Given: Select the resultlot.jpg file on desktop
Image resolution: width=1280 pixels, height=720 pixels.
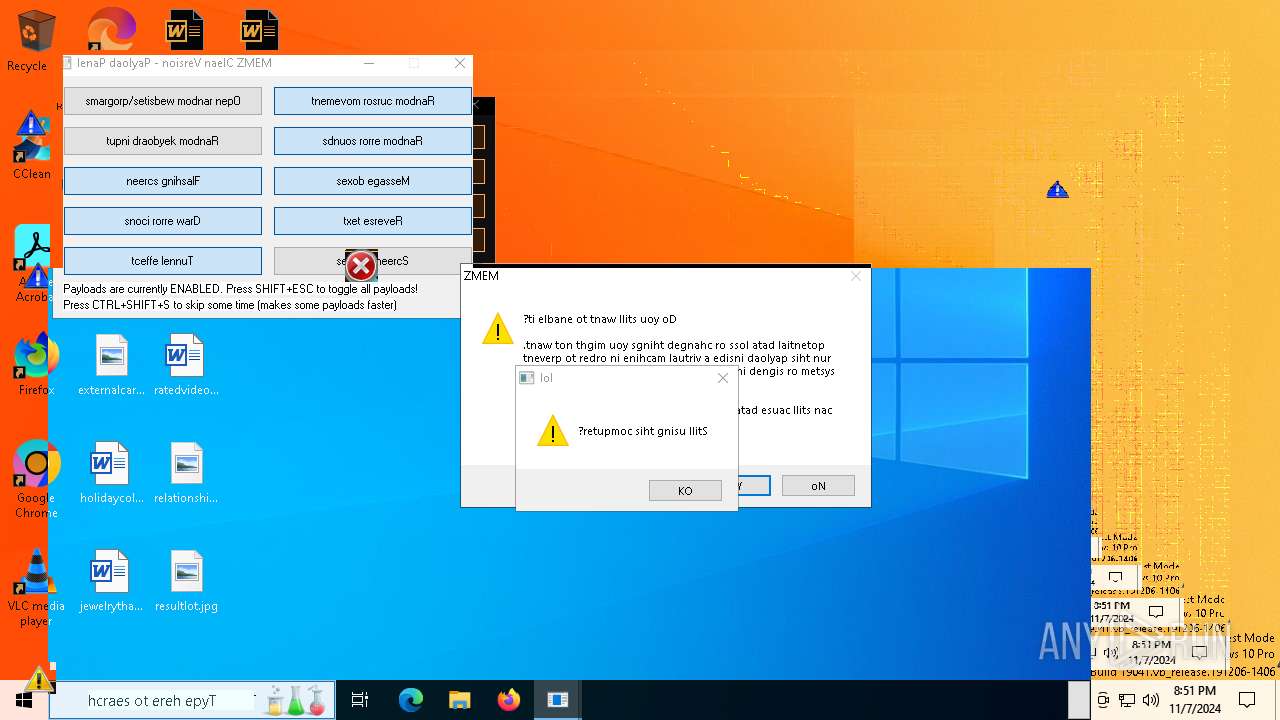Looking at the screenshot, I should [186, 581].
